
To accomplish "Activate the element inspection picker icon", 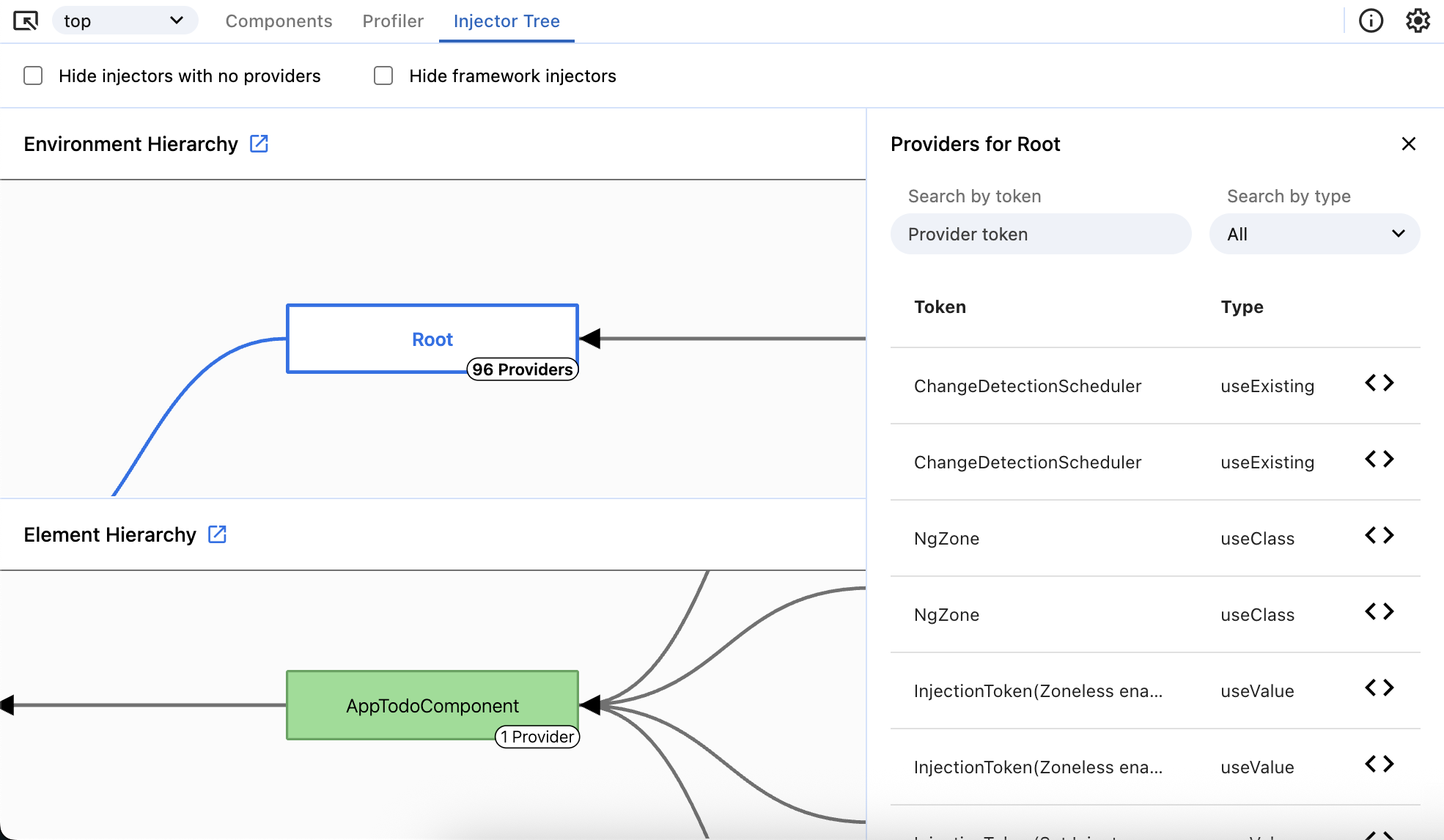I will tap(26, 21).
